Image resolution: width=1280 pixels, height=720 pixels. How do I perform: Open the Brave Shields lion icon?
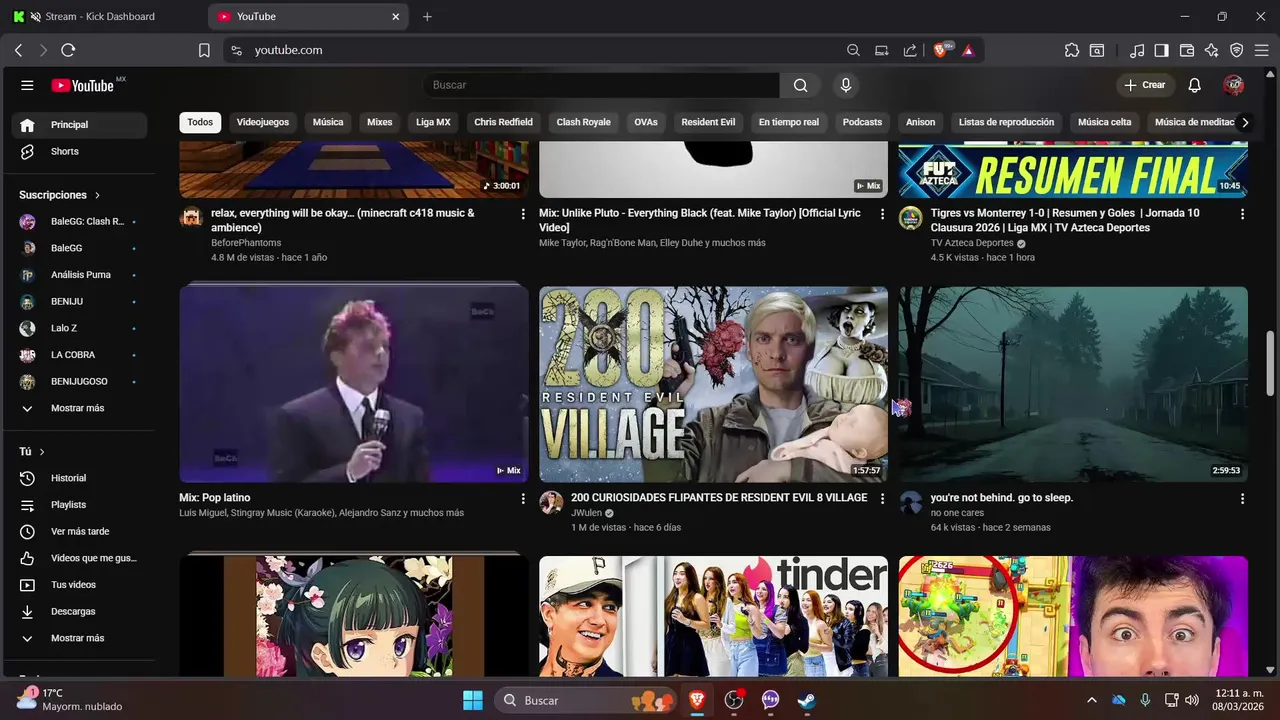(x=941, y=50)
